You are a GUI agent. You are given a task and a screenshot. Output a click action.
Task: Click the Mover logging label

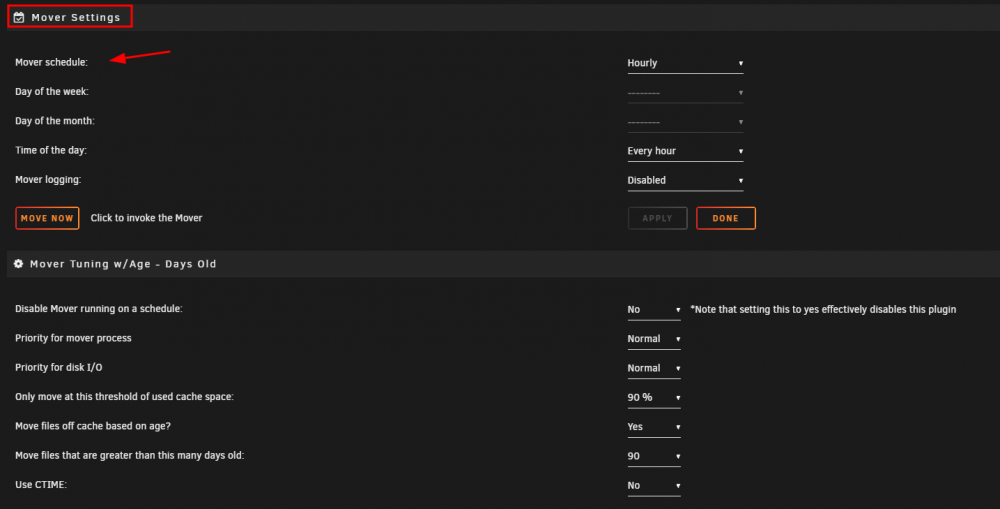[48, 179]
